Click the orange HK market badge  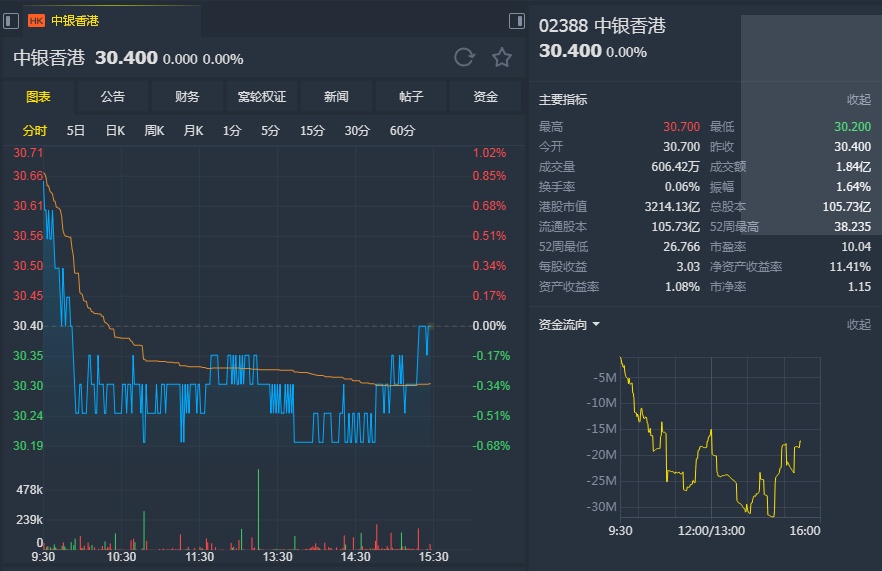(x=36, y=21)
